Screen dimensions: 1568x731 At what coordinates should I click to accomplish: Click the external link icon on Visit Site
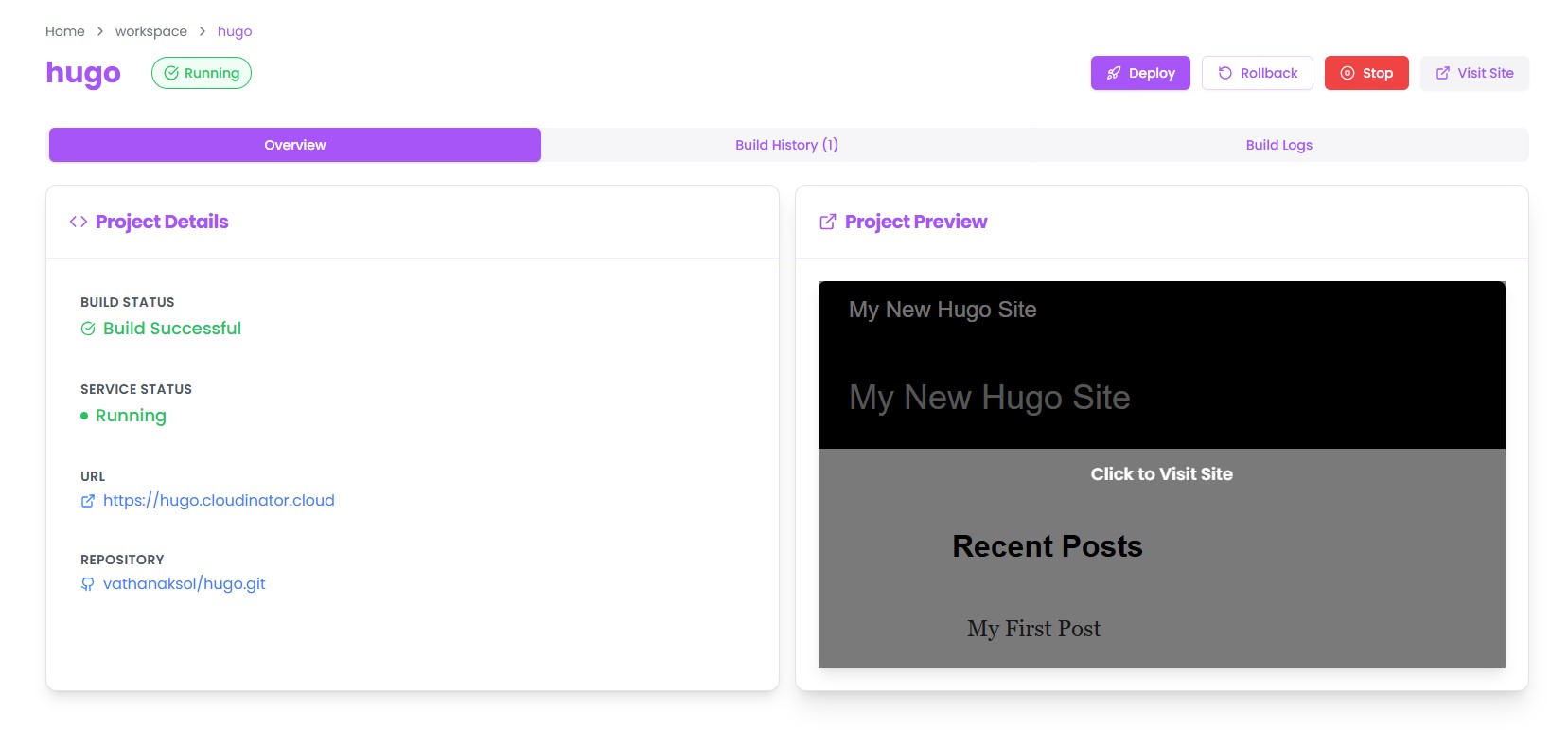click(x=1444, y=72)
